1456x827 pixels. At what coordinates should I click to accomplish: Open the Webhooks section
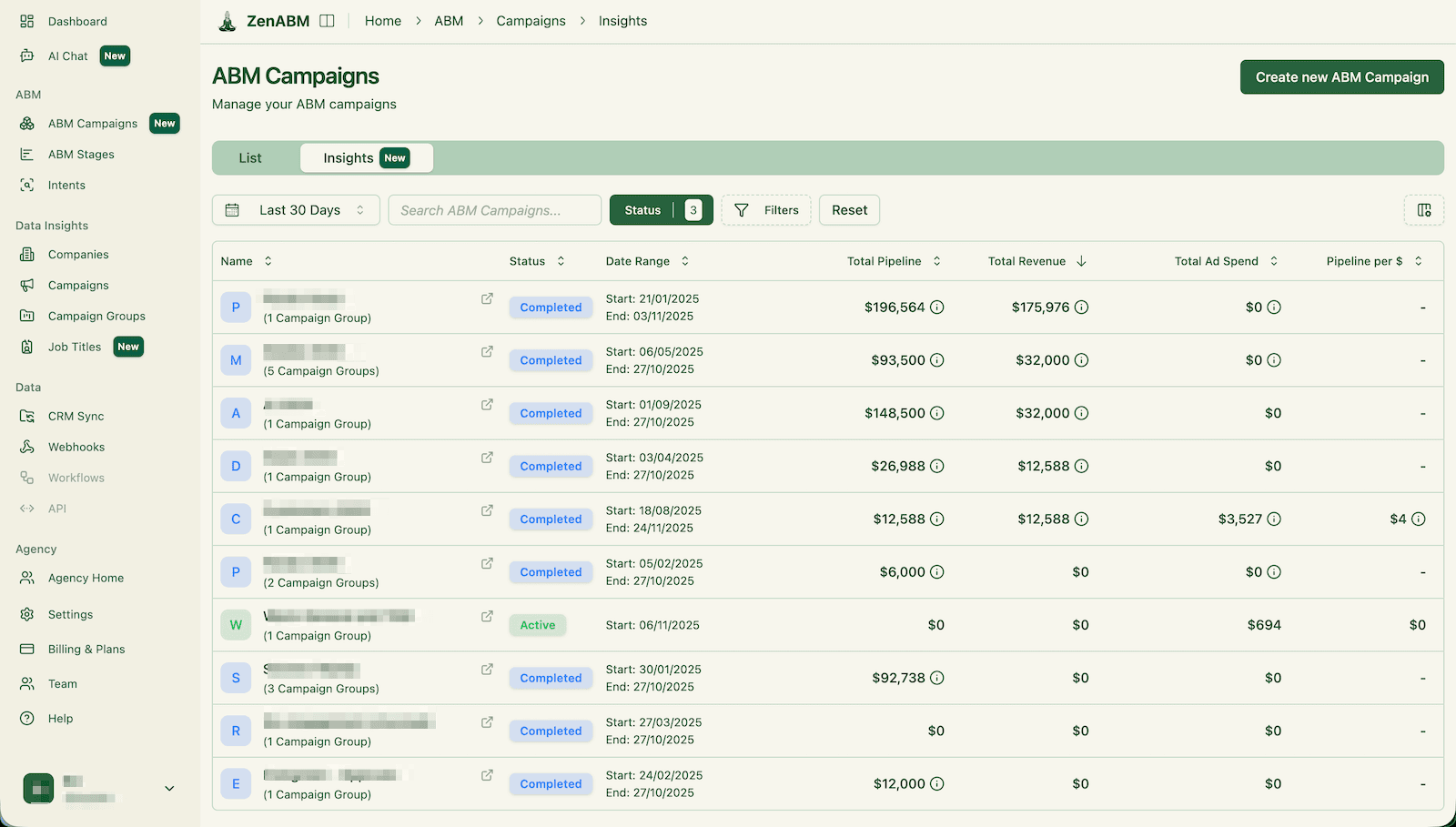click(x=76, y=447)
